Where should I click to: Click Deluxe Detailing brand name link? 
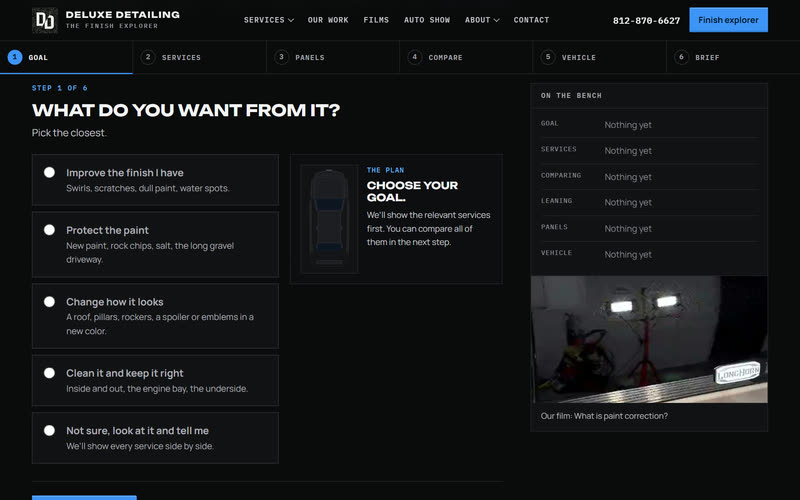(122, 15)
